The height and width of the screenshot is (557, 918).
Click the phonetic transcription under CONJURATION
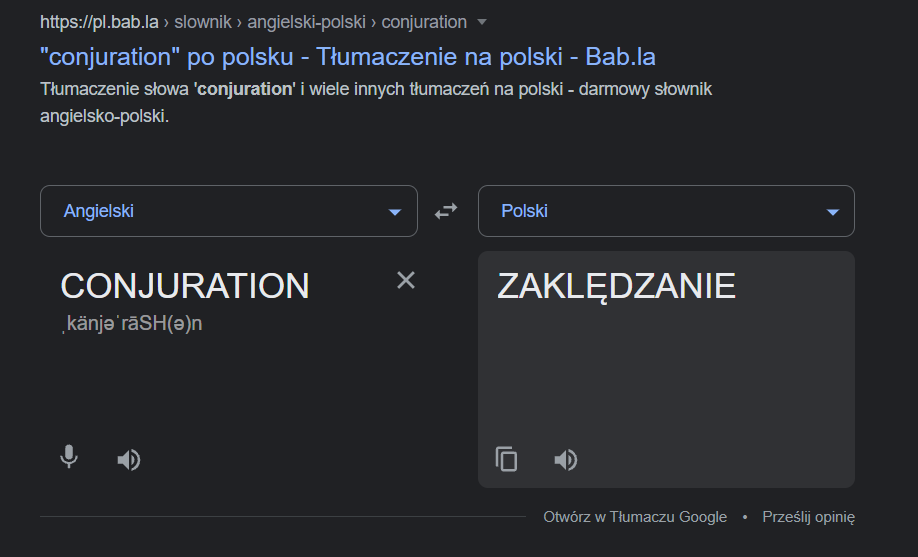coord(132,323)
